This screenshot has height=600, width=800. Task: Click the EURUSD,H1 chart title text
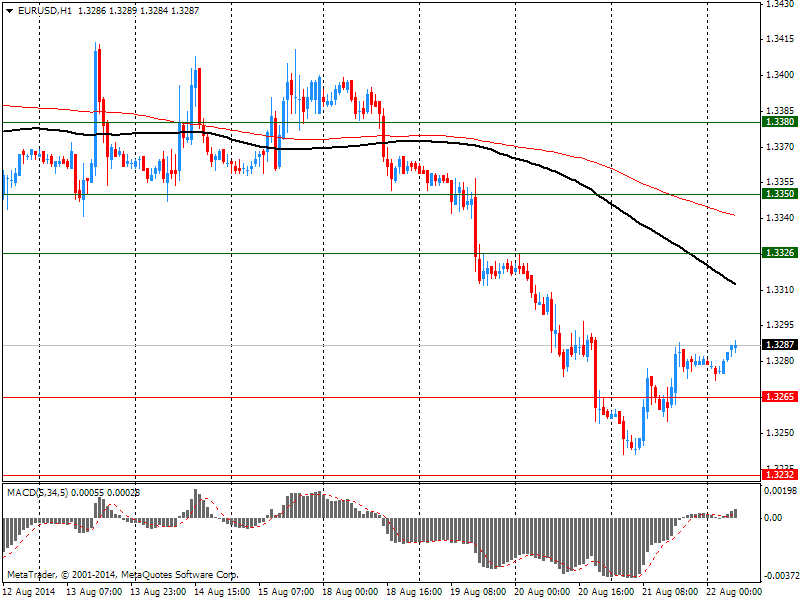coord(45,10)
